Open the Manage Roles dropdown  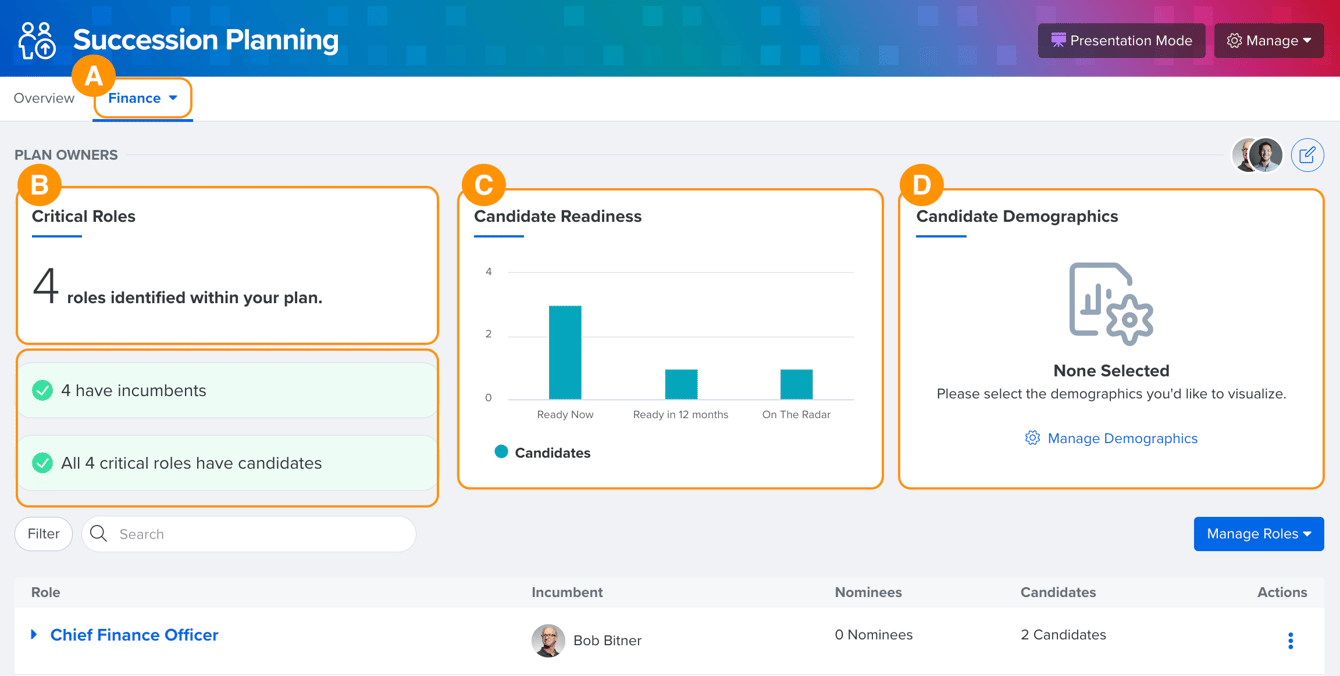(1259, 534)
